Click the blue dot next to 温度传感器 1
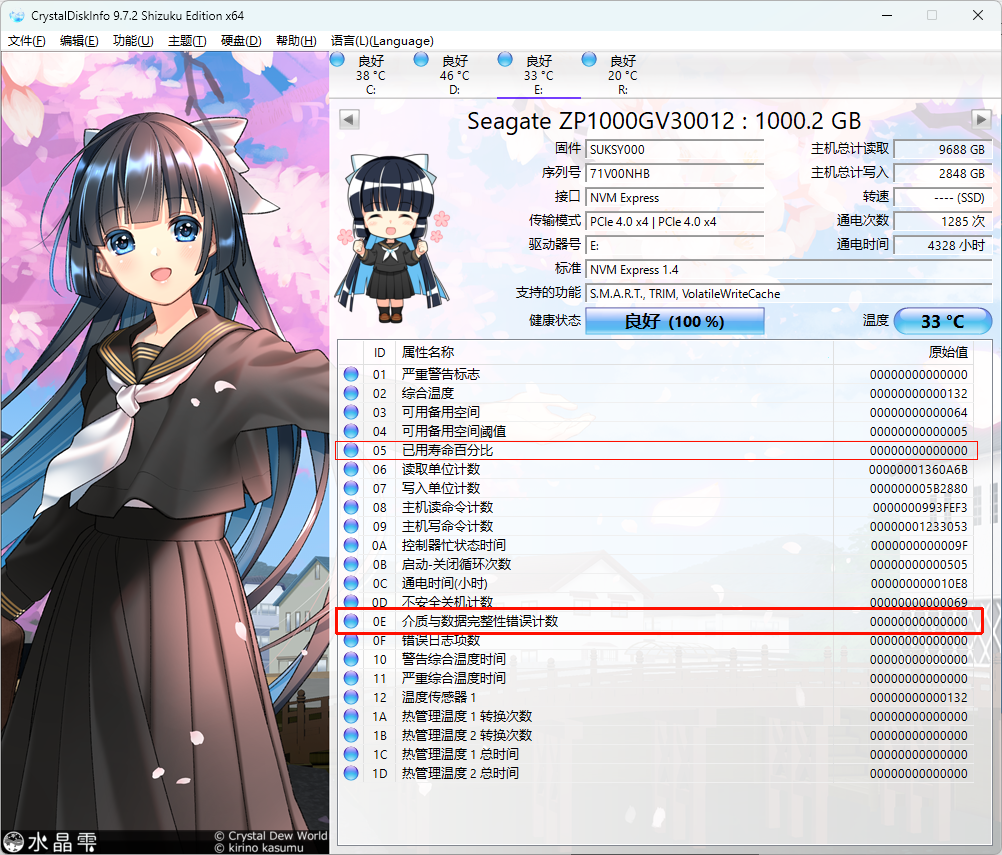The height and width of the screenshot is (855, 1002). point(350,697)
